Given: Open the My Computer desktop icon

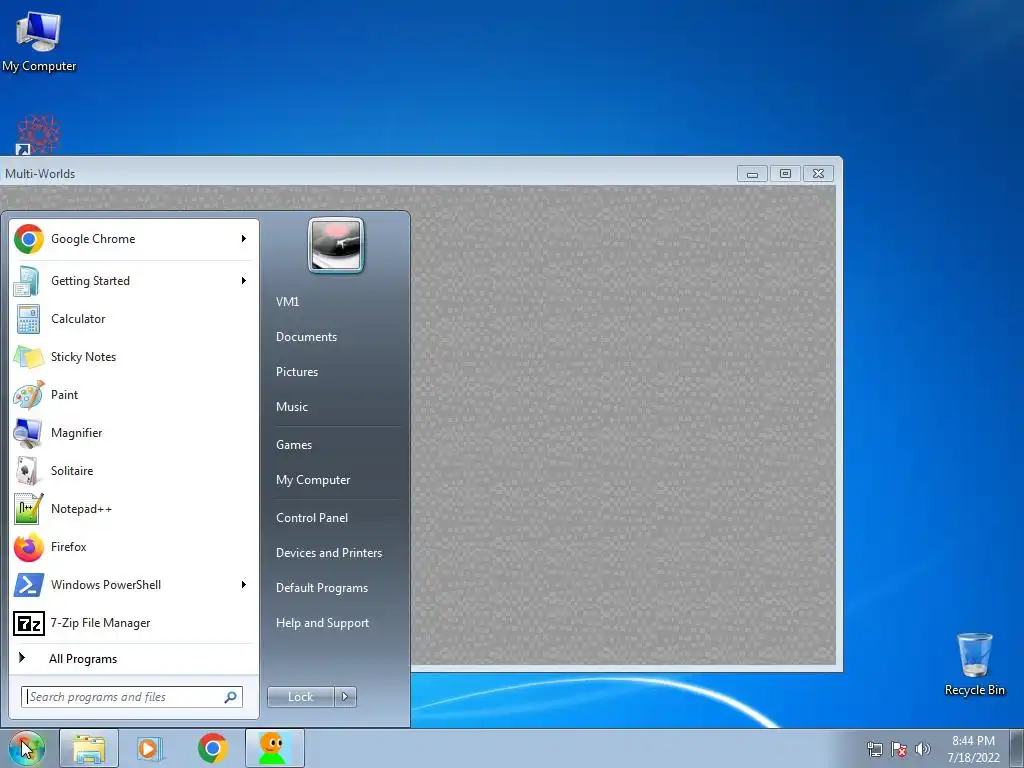Looking at the screenshot, I should click(39, 41).
